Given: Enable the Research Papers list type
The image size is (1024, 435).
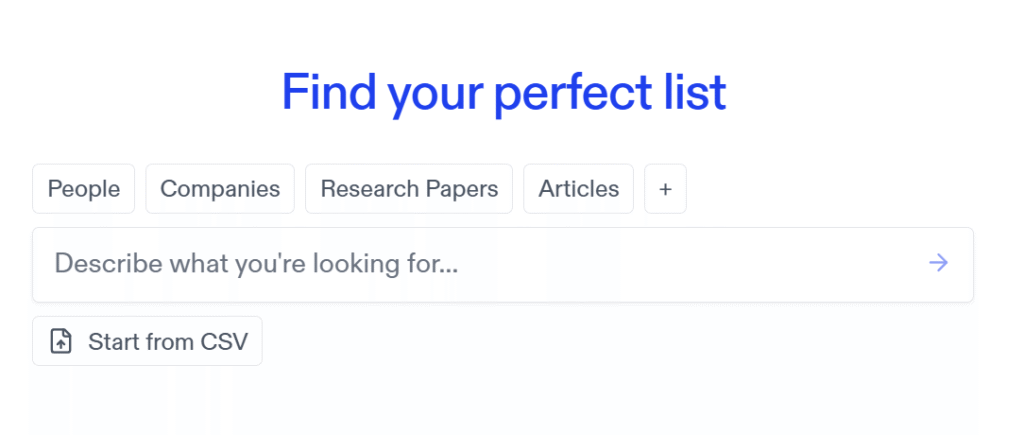Looking at the screenshot, I should (409, 189).
